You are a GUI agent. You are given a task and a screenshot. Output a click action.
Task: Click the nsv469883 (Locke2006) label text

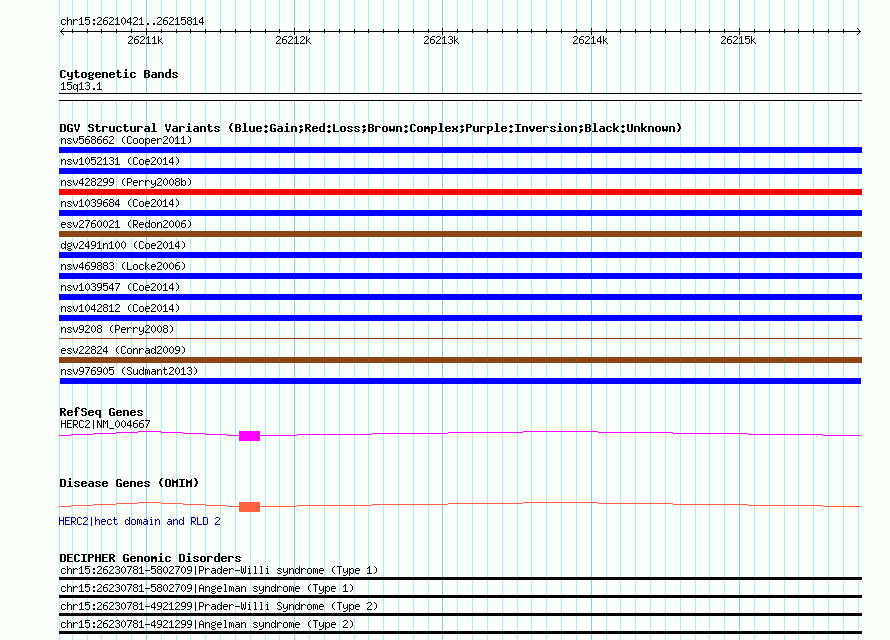[x=123, y=266]
